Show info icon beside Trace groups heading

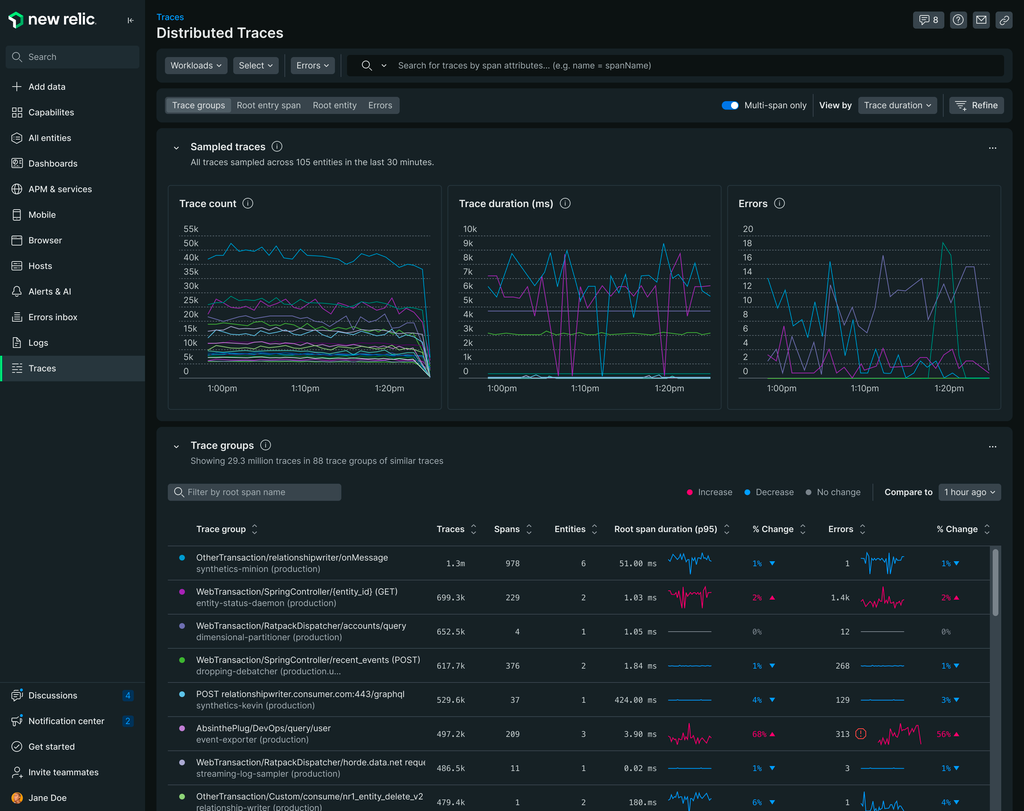(265, 445)
